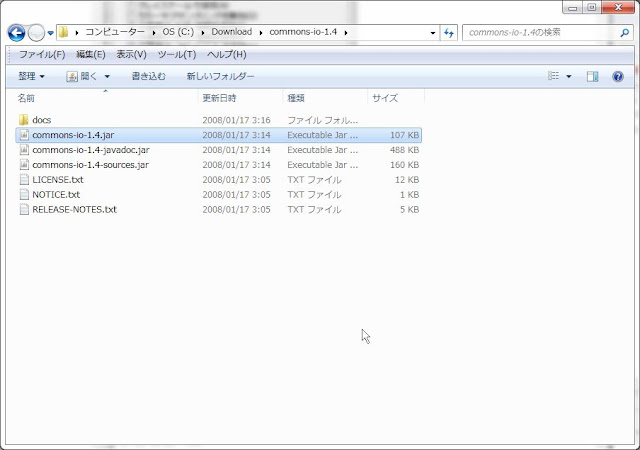Select commons-io-1.4.jar file name
This screenshot has height=450, width=640.
73,135
